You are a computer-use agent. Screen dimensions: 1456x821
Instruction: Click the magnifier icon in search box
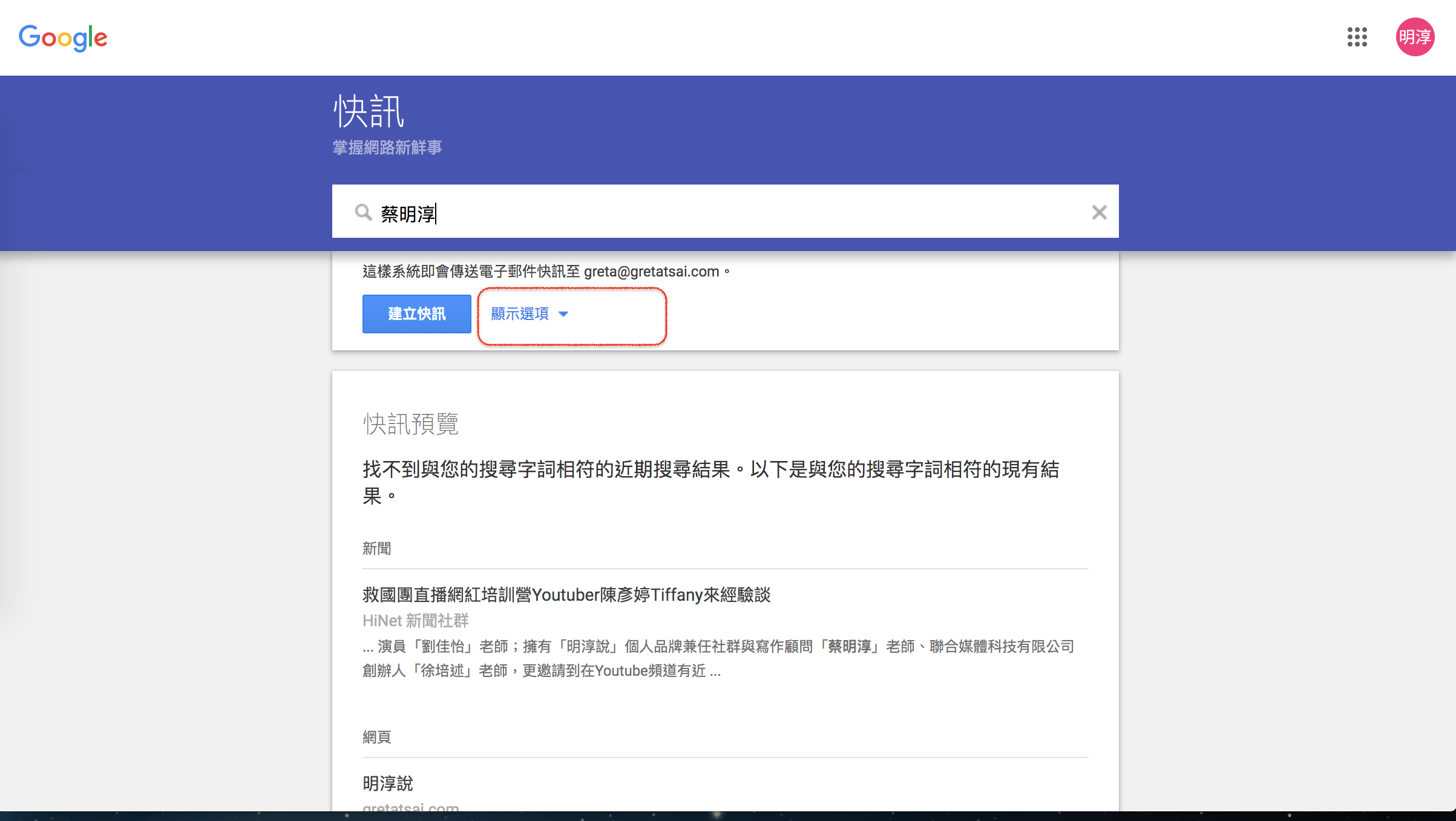click(363, 212)
